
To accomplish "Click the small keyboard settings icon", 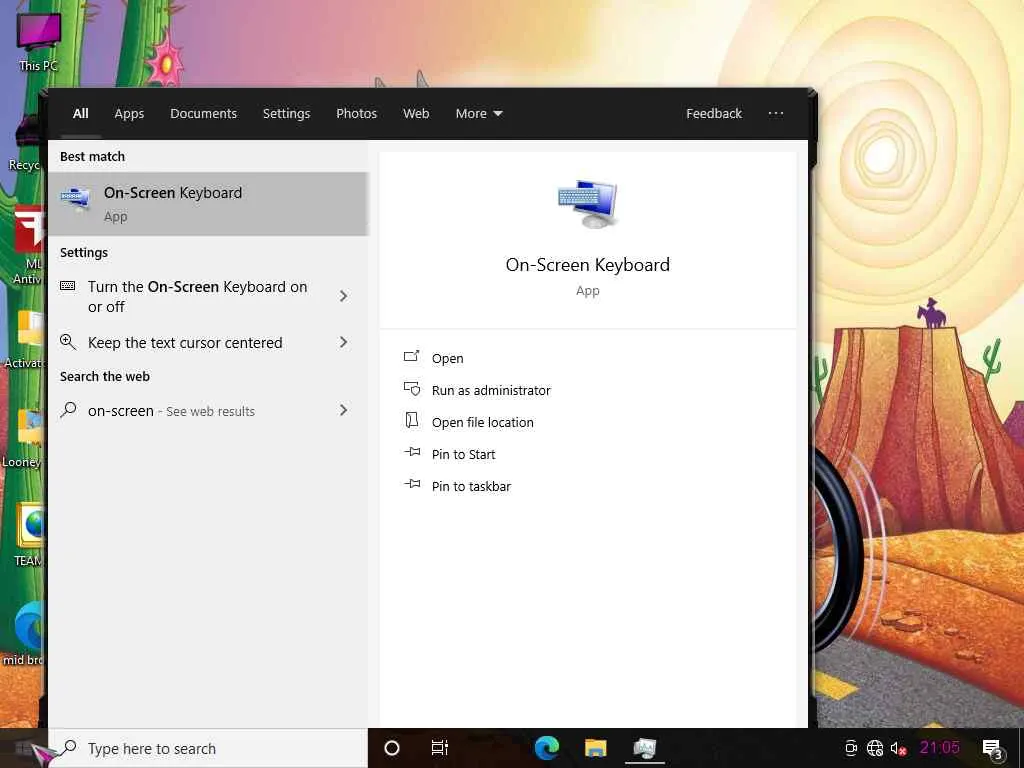I will 68,286.
